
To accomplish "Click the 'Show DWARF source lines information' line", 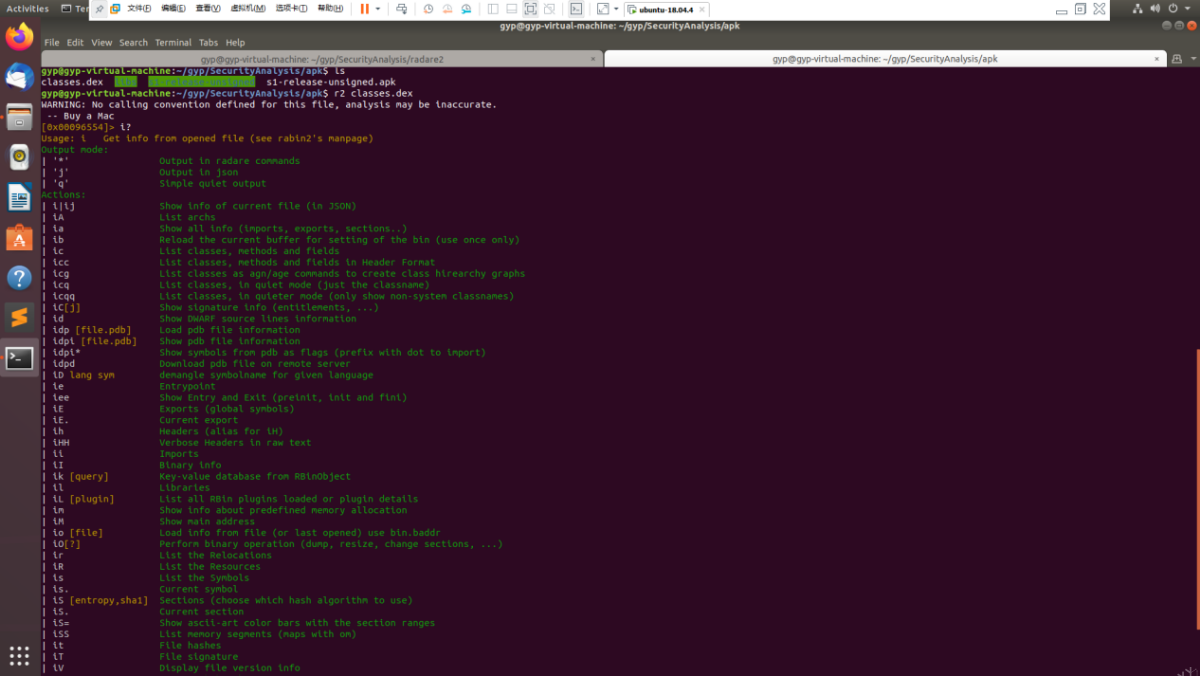I will [257, 319].
